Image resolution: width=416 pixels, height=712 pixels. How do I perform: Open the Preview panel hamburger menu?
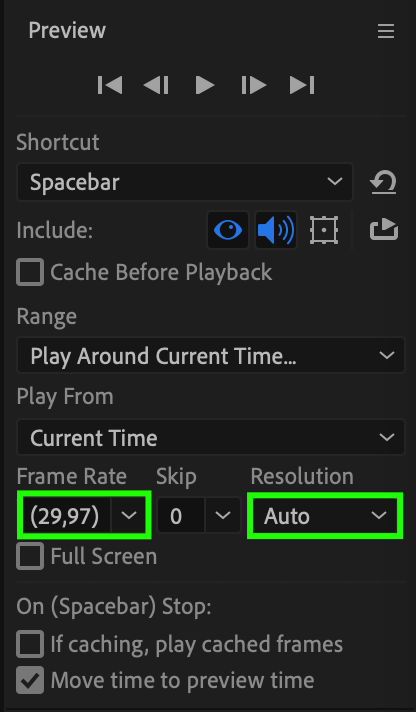386,31
